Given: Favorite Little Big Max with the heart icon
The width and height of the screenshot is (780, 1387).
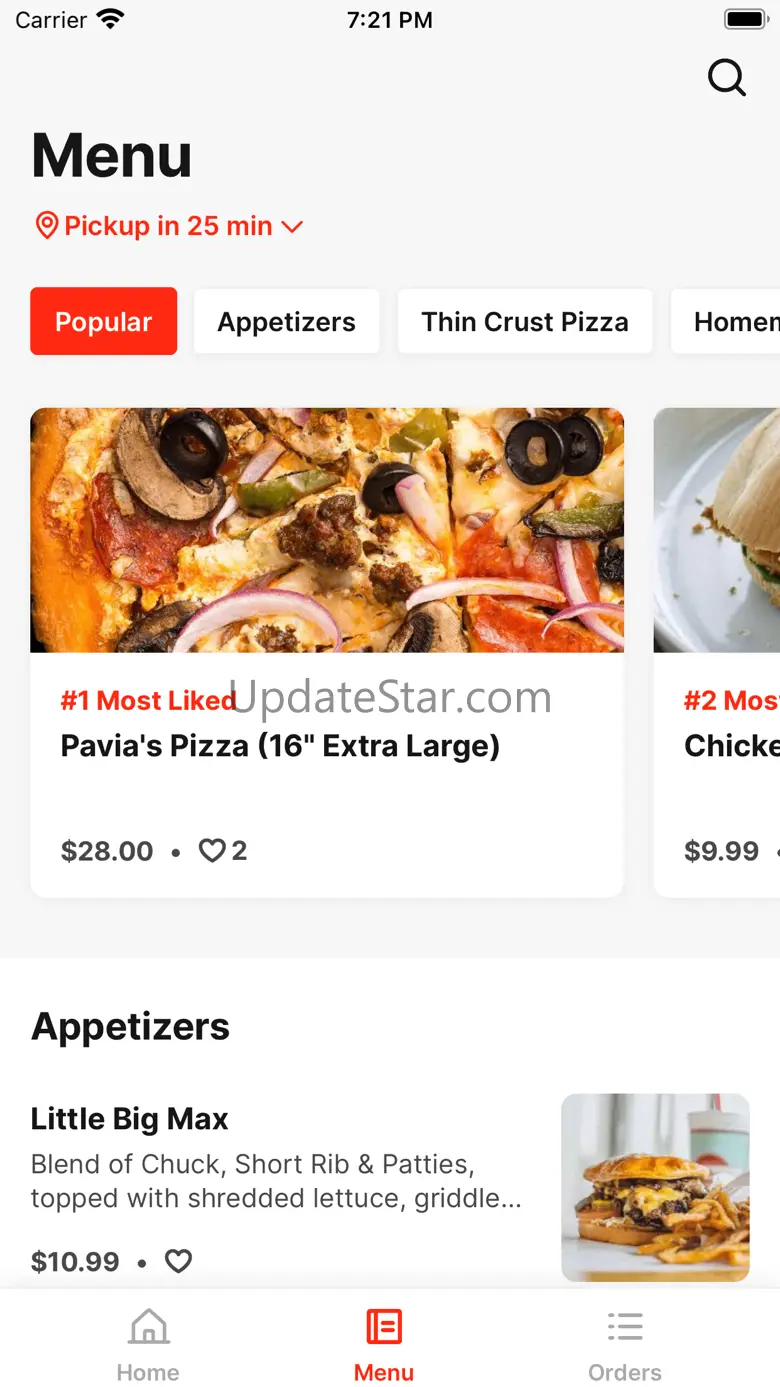Looking at the screenshot, I should coord(178,1261).
